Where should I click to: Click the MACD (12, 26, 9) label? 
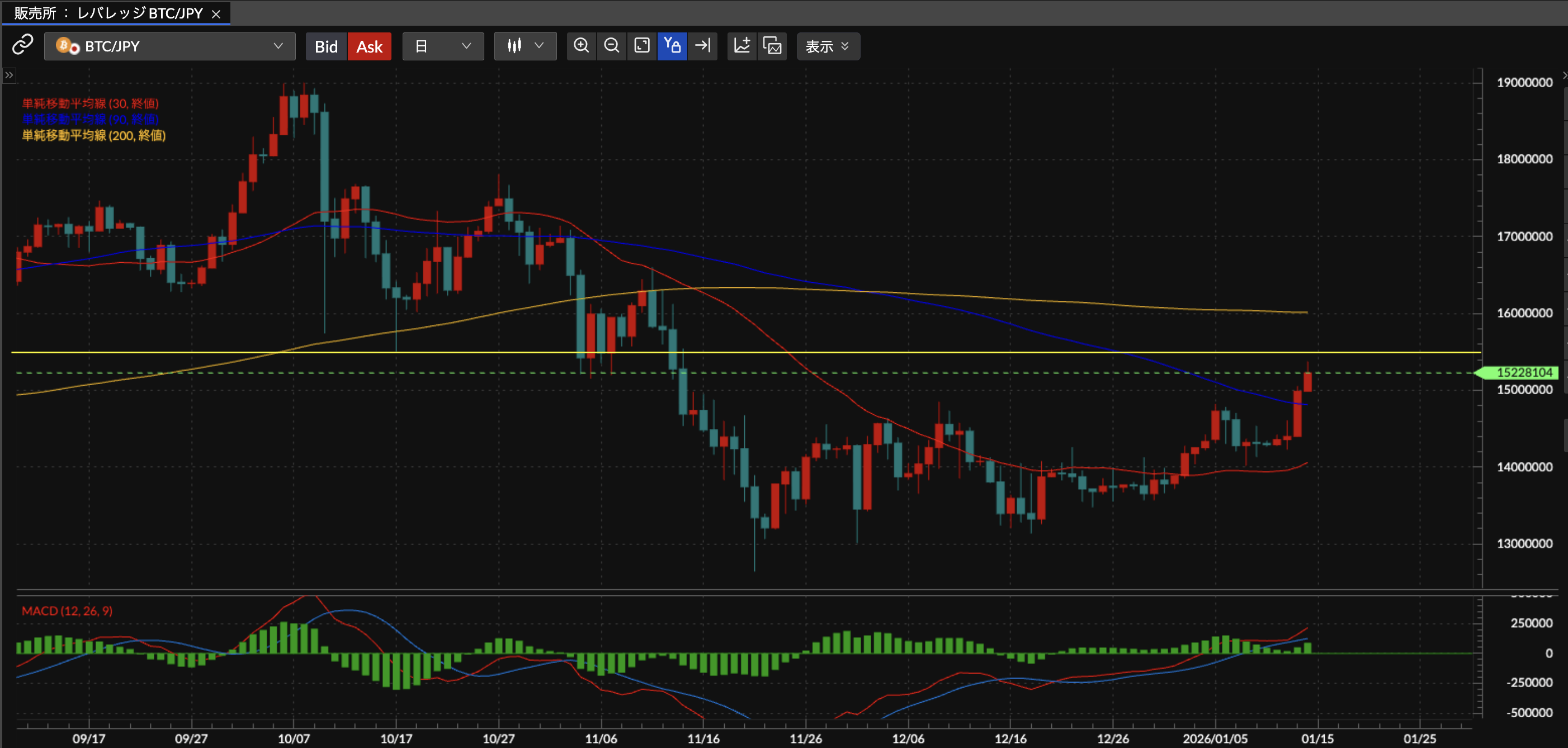tap(67, 610)
